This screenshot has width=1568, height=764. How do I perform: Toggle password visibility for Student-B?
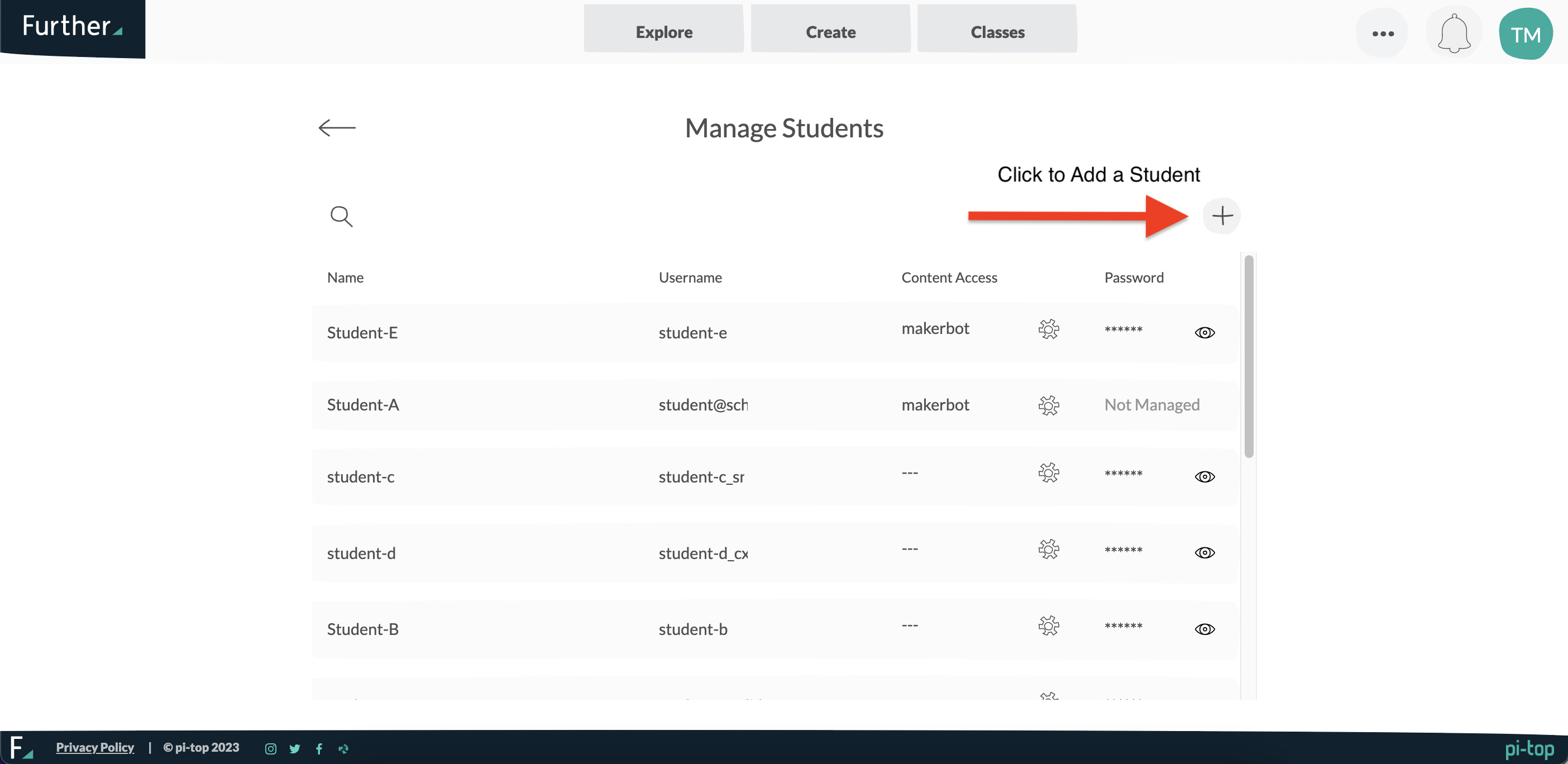[x=1206, y=629]
